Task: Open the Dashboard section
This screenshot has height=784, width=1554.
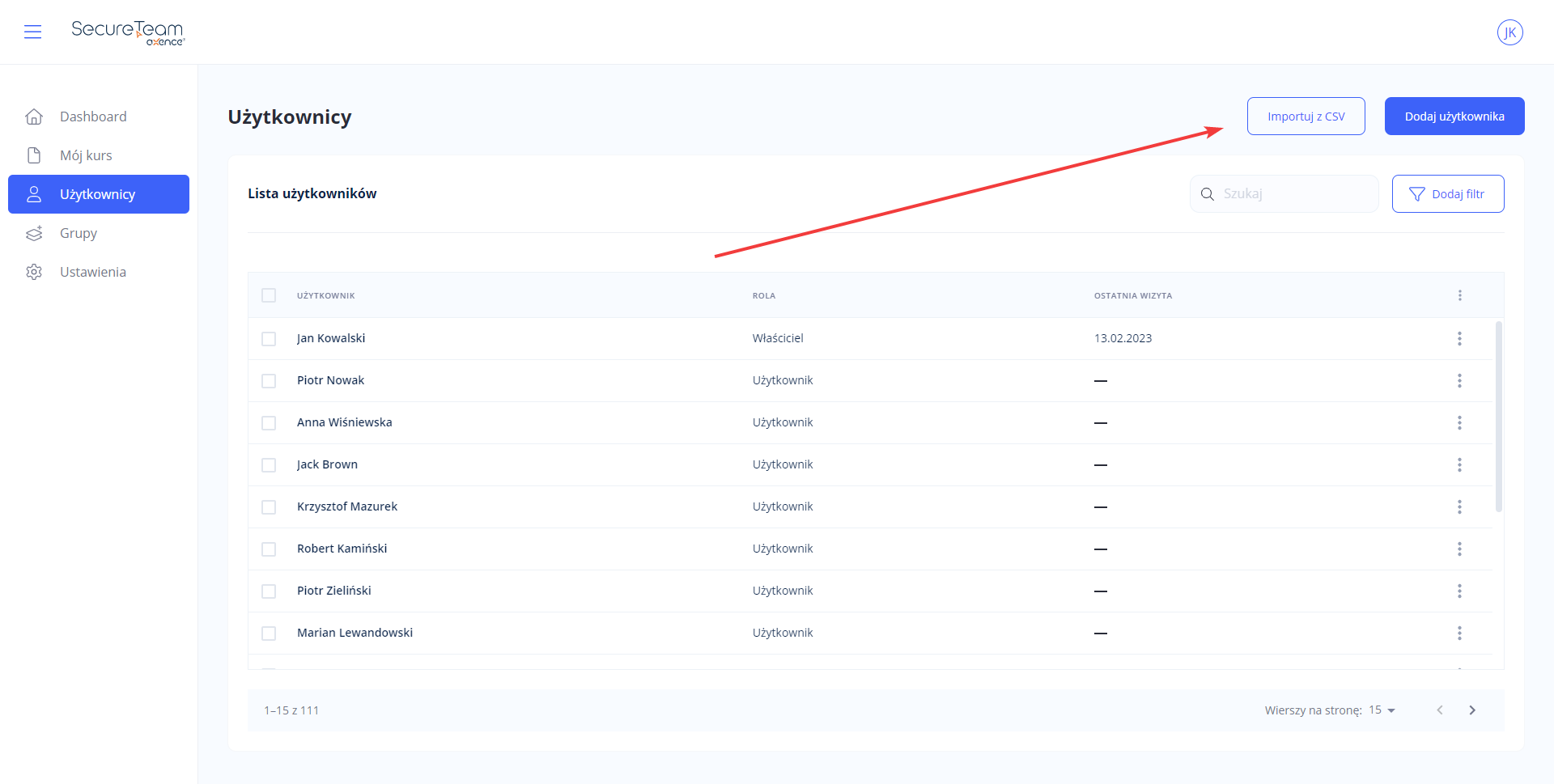Action: (99, 117)
